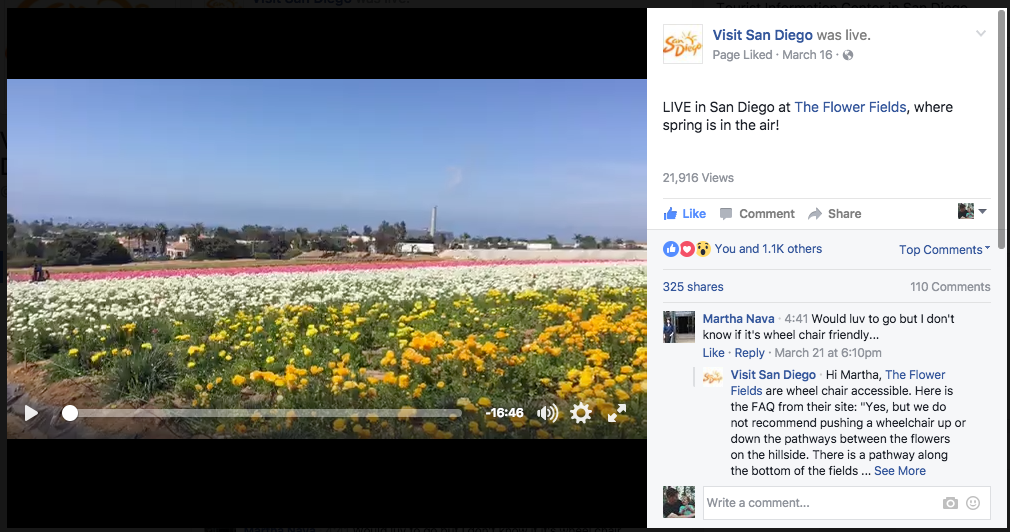Open The Flower Fields link in the reply
Image resolution: width=1010 pixels, height=532 pixels.
tap(915, 375)
